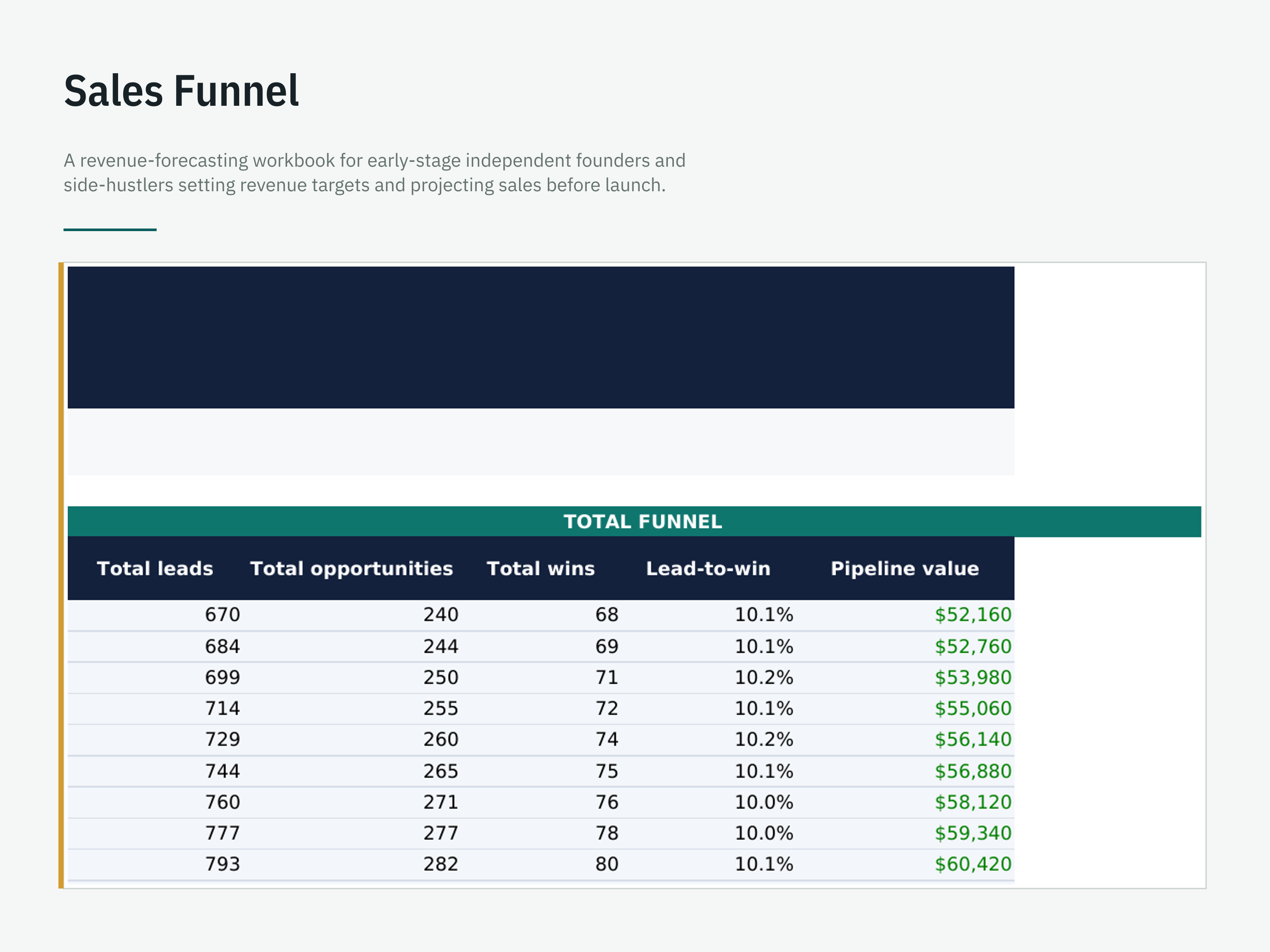Select the Total opportunities column header
Viewport: 1270px width, 952px height.
click(351, 569)
